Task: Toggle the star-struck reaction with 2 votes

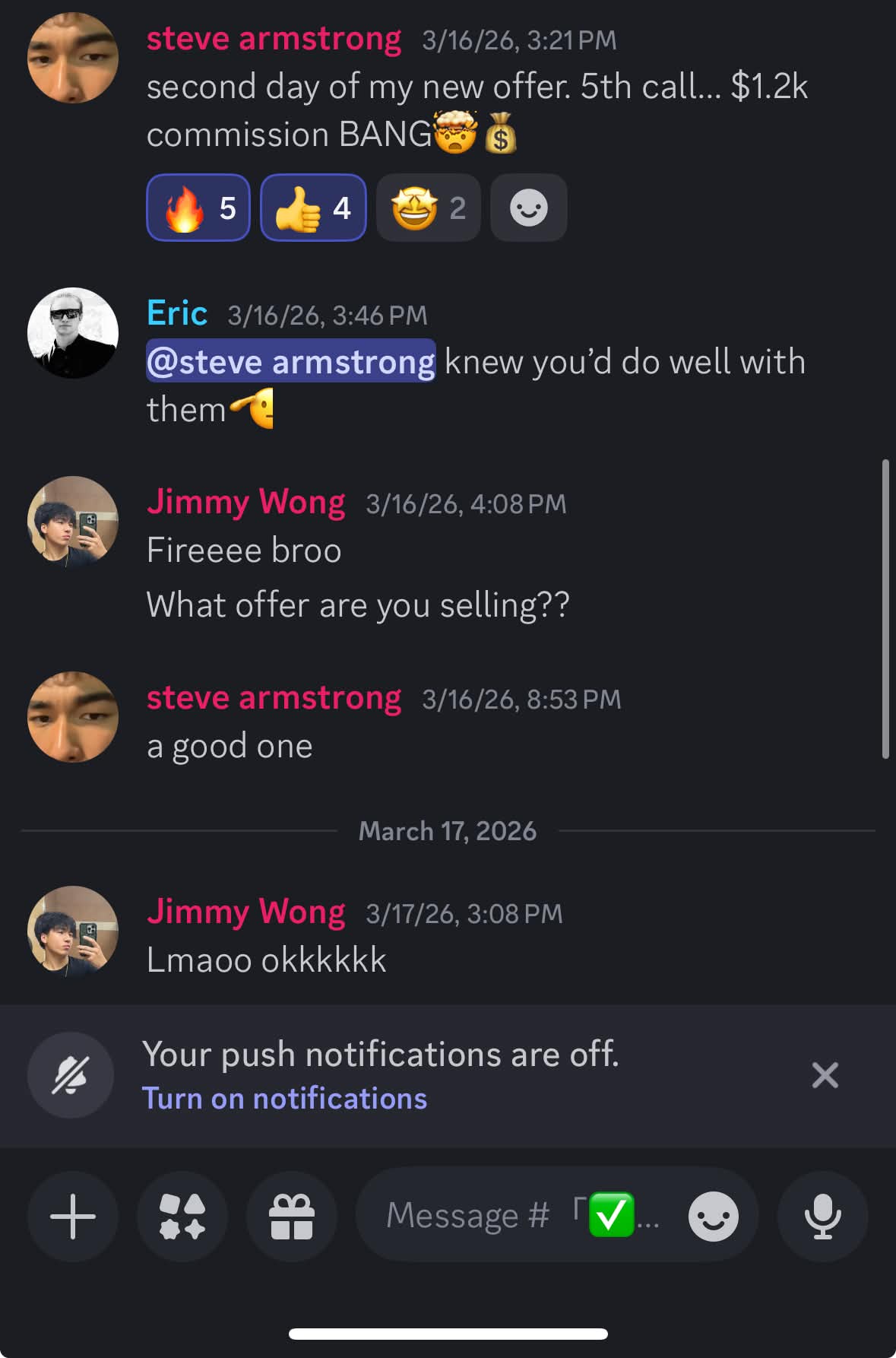Action: [428, 208]
